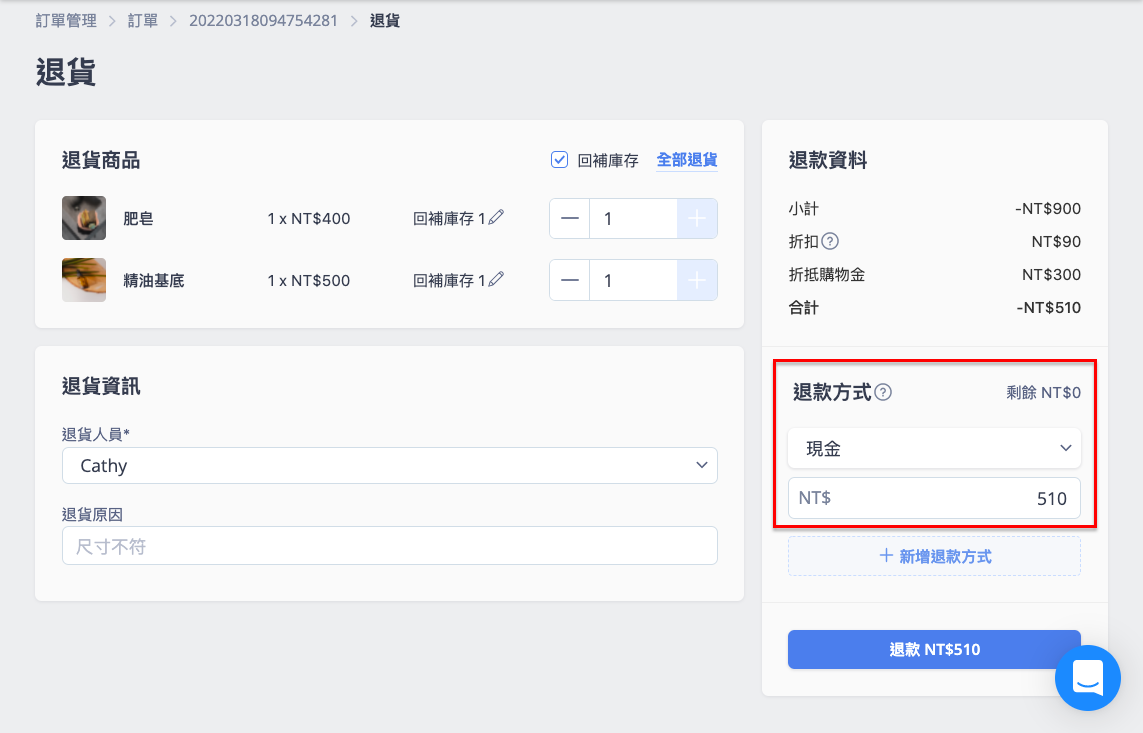Open help icon next to 折扣
Viewport: 1143px width, 733px height.
(830, 241)
